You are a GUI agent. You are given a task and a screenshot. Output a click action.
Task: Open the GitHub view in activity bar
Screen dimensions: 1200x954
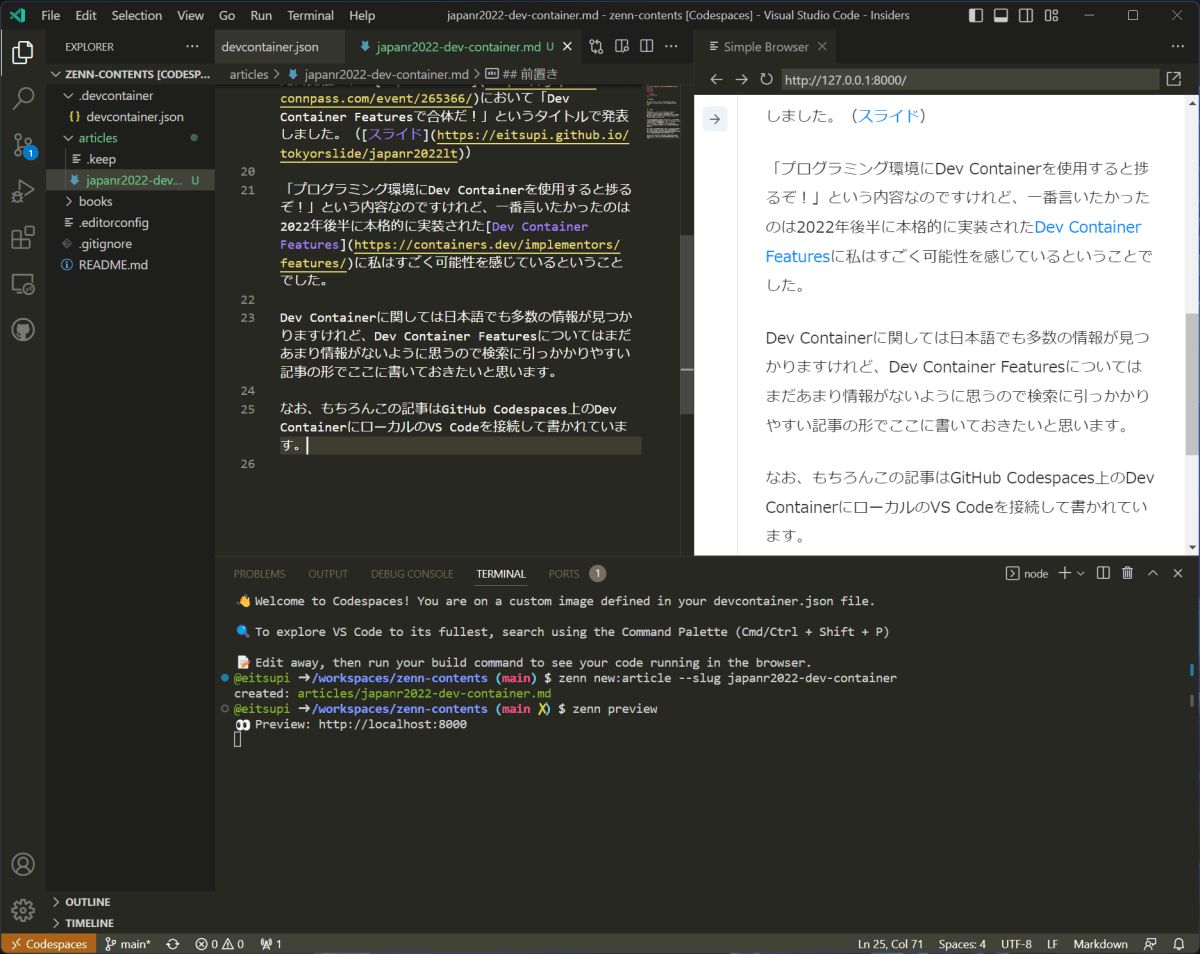click(23, 330)
